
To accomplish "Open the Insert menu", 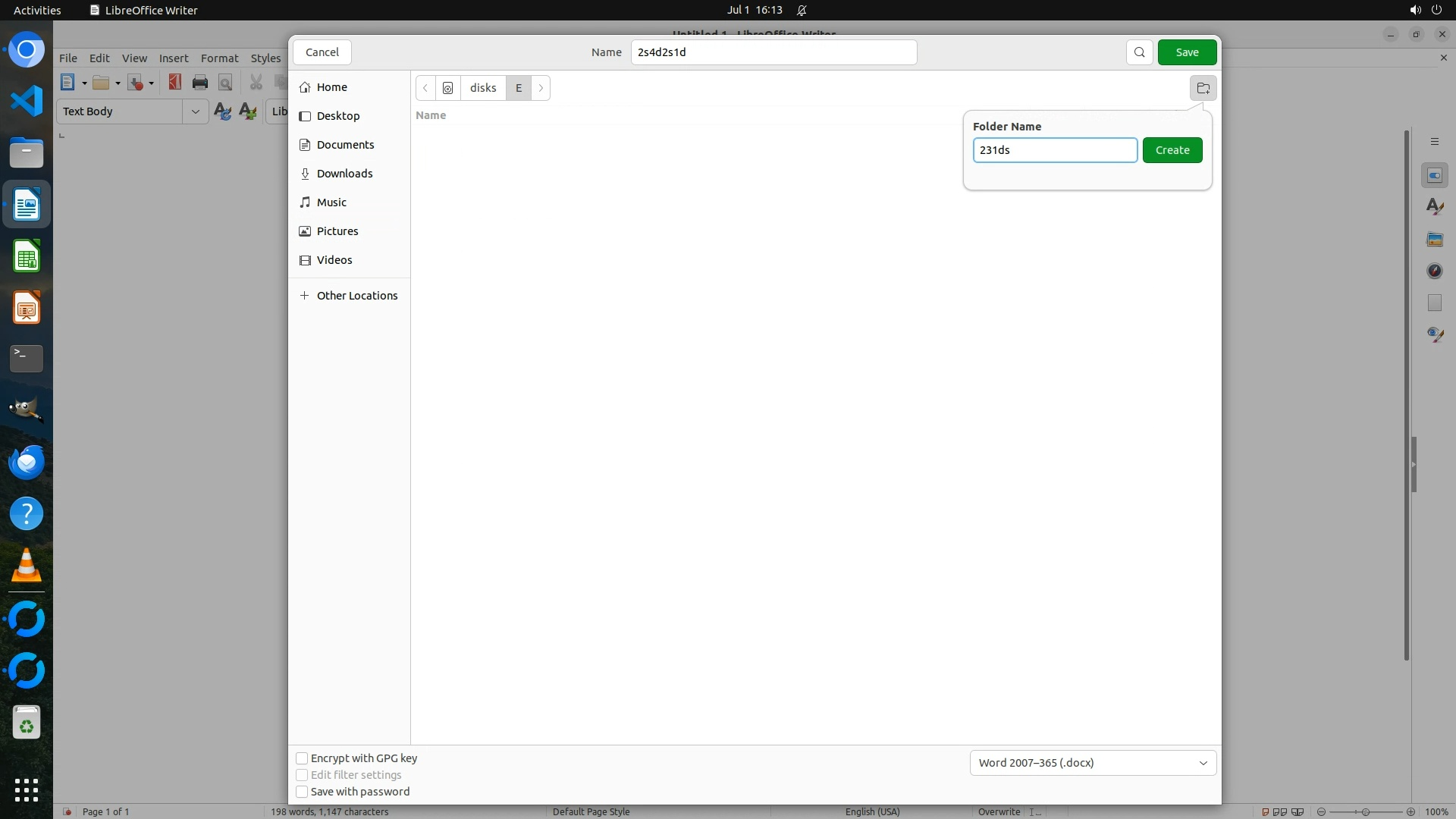I will (174, 58).
